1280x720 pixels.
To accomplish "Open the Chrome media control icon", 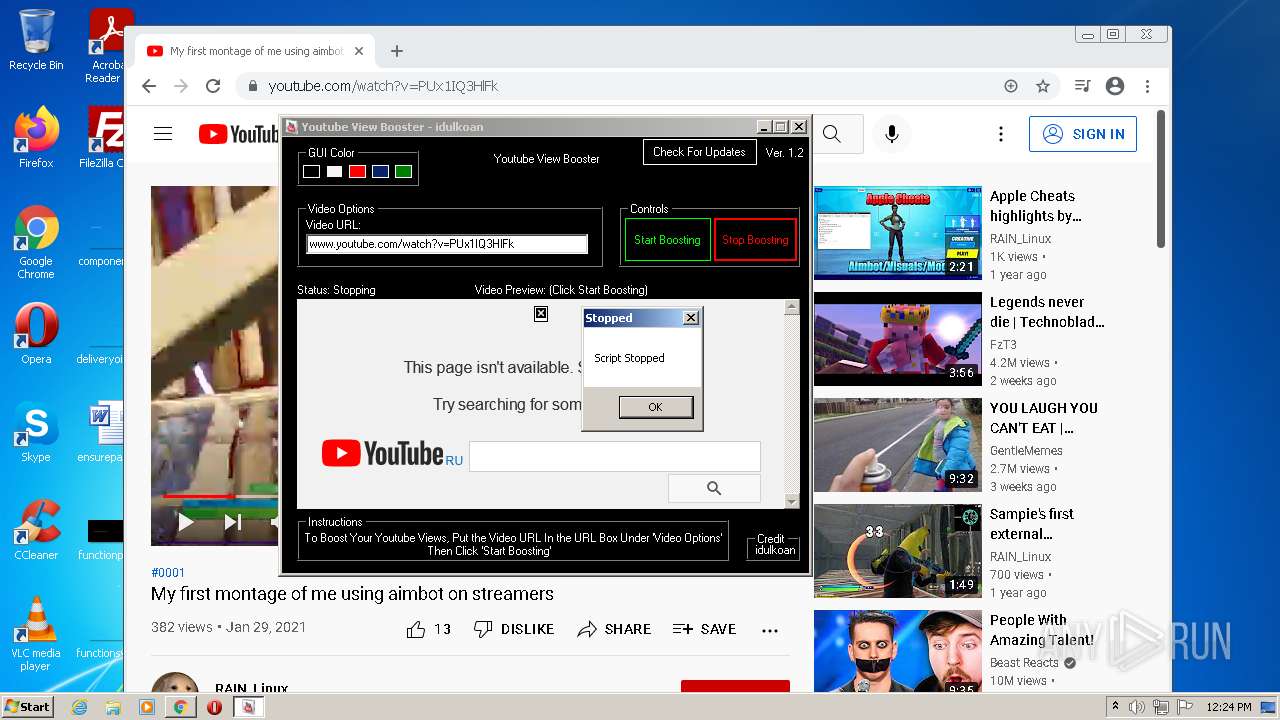I will 1082,86.
